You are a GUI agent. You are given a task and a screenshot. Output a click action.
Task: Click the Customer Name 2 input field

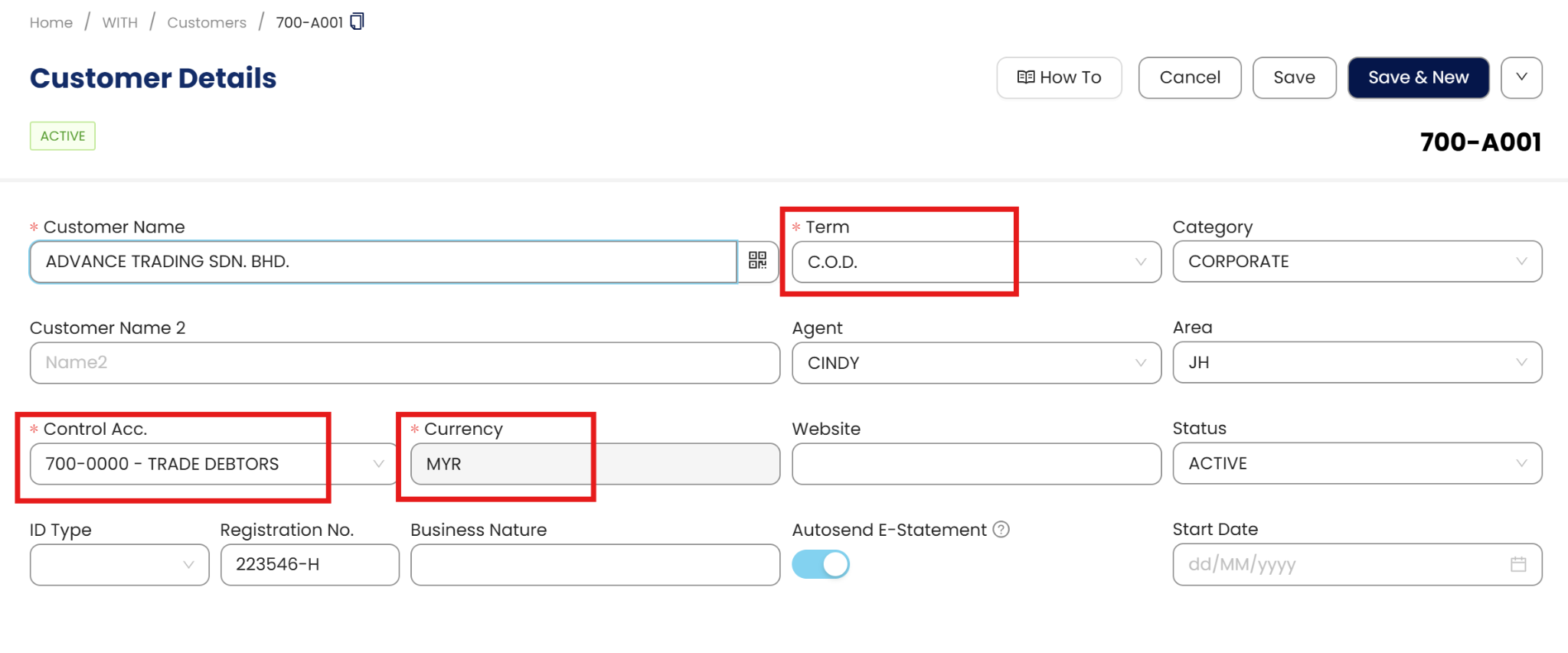click(x=404, y=363)
